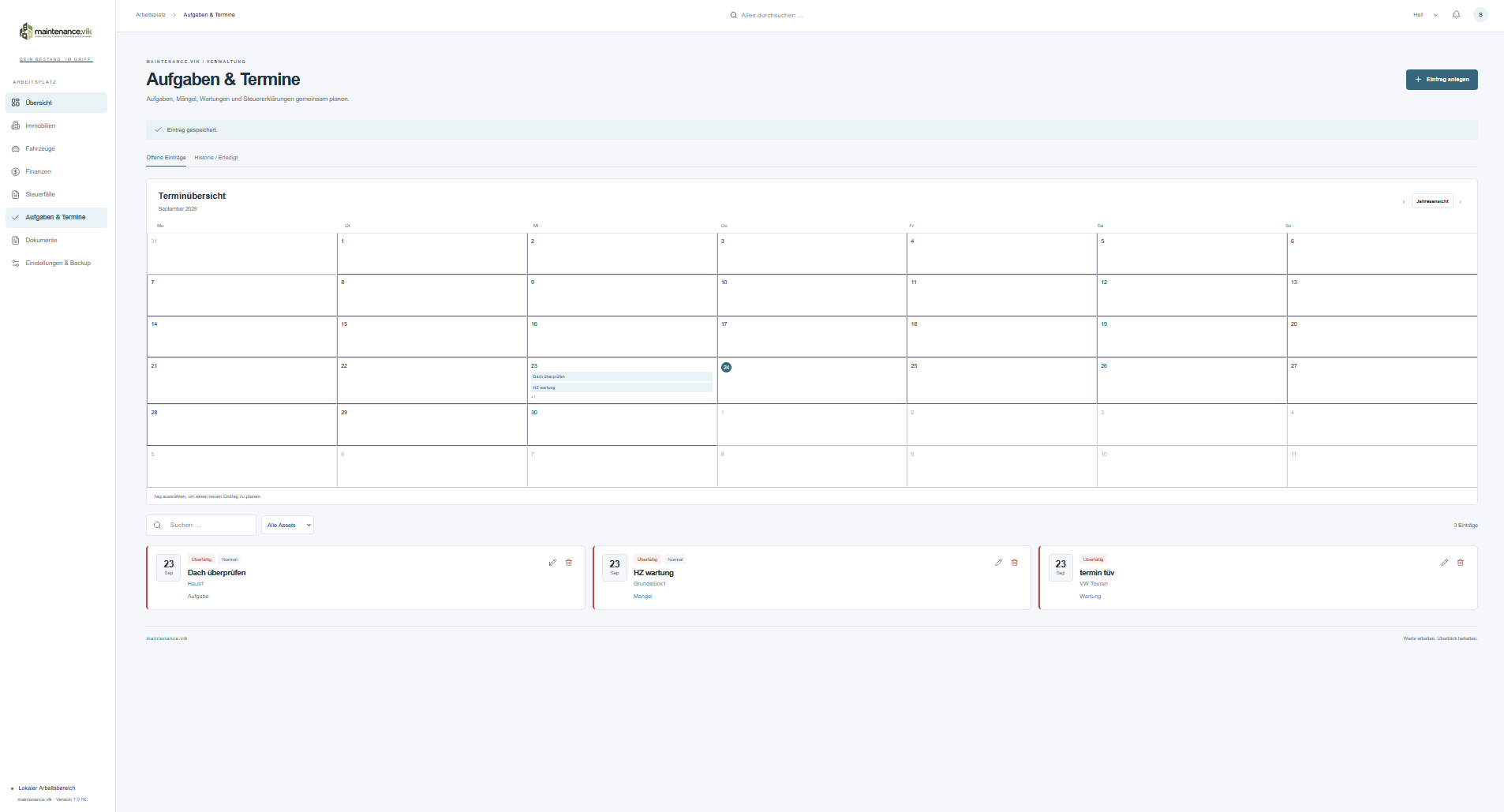Viewport: 1504px width, 812px height.
Task: Open Steuerfälle in the sidebar
Action: coord(56,194)
